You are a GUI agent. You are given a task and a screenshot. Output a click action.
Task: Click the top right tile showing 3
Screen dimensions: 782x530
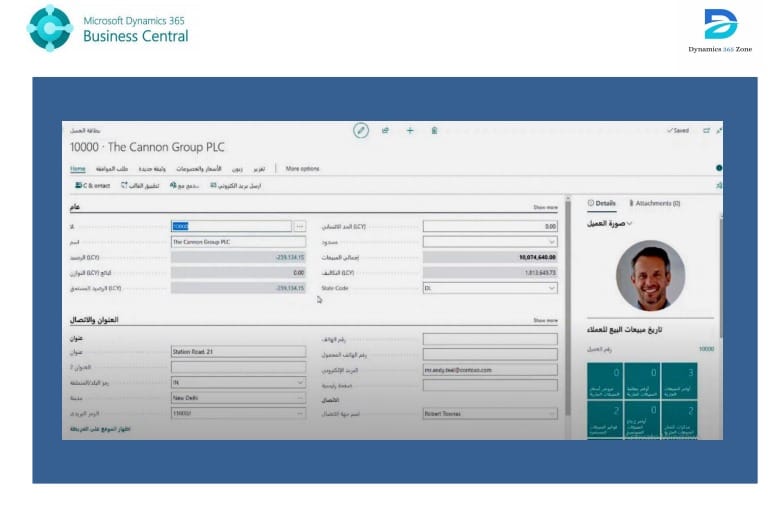pyautogui.click(x=679, y=381)
